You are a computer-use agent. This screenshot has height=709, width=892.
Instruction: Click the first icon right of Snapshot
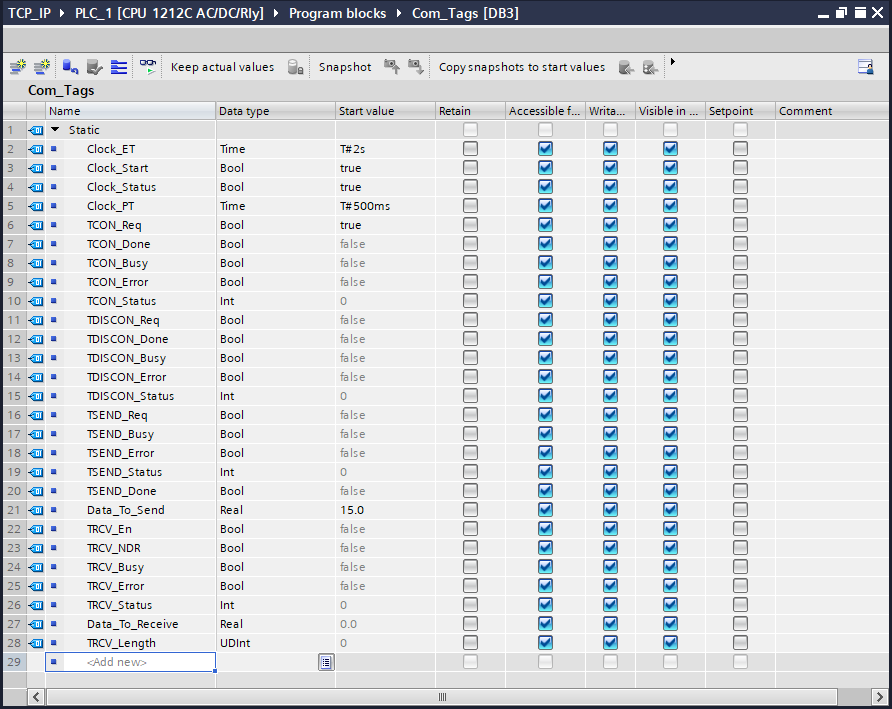[392, 67]
